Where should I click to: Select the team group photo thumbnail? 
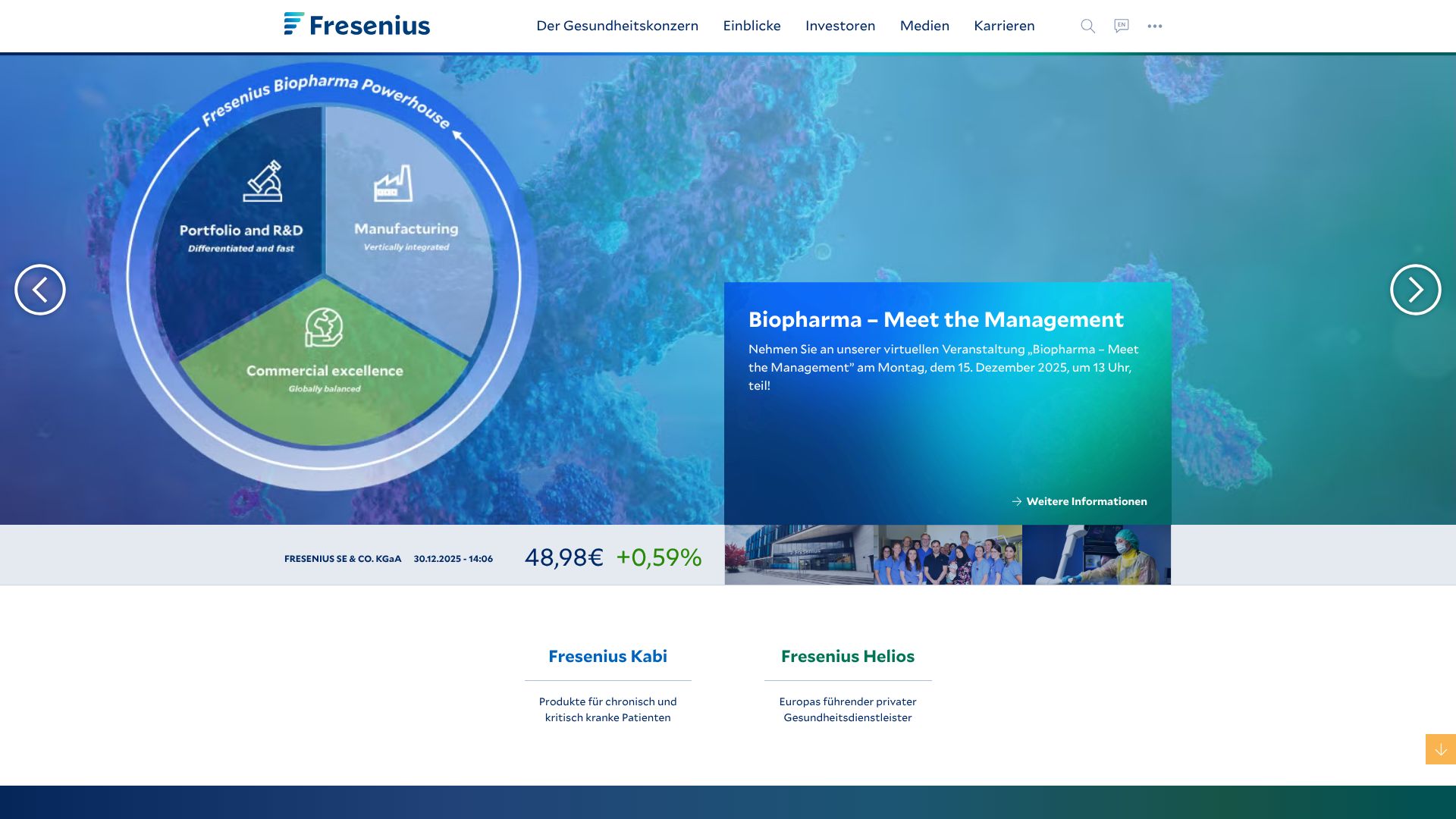947,555
